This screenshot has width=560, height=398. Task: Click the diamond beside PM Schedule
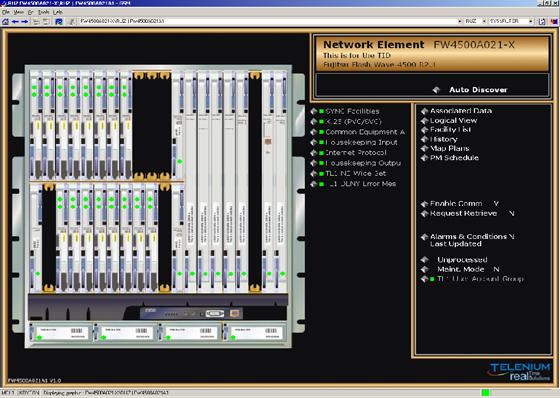coord(424,158)
